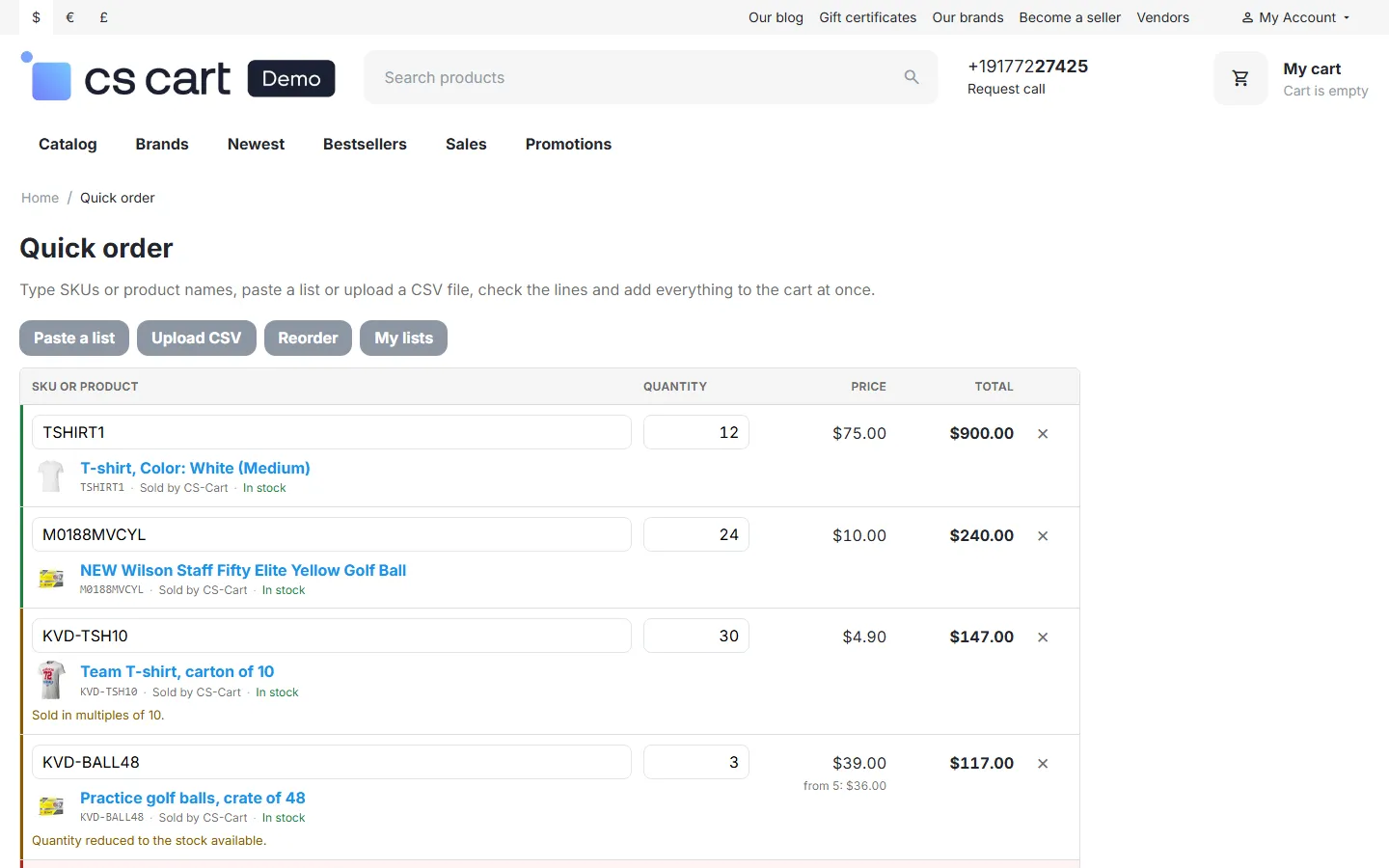The image size is (1389, 868).
Task: Click the quantity field showing 24
Action: (696, 534)
